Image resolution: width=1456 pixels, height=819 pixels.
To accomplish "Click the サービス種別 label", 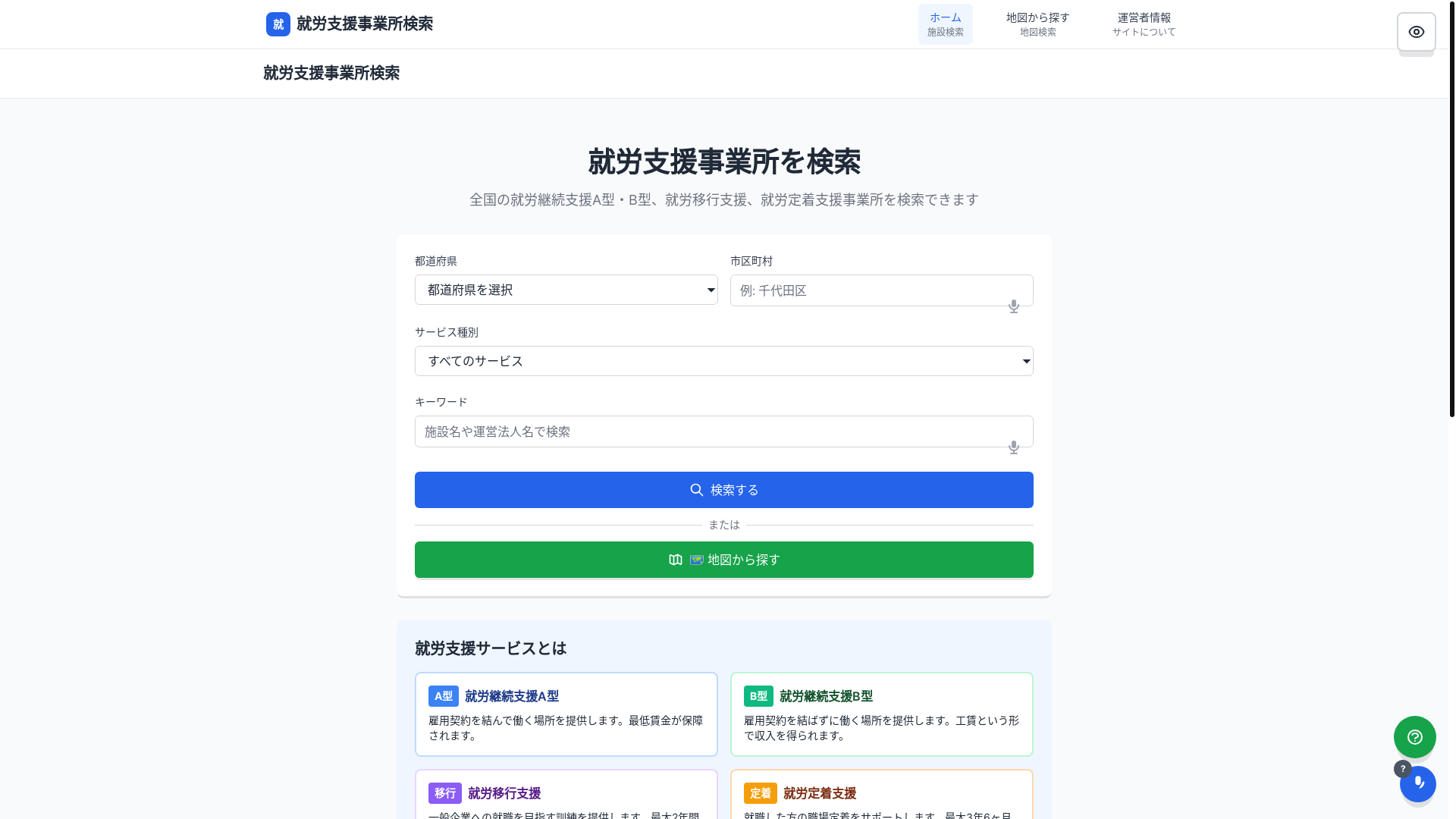I will click(x=447, y=332).
